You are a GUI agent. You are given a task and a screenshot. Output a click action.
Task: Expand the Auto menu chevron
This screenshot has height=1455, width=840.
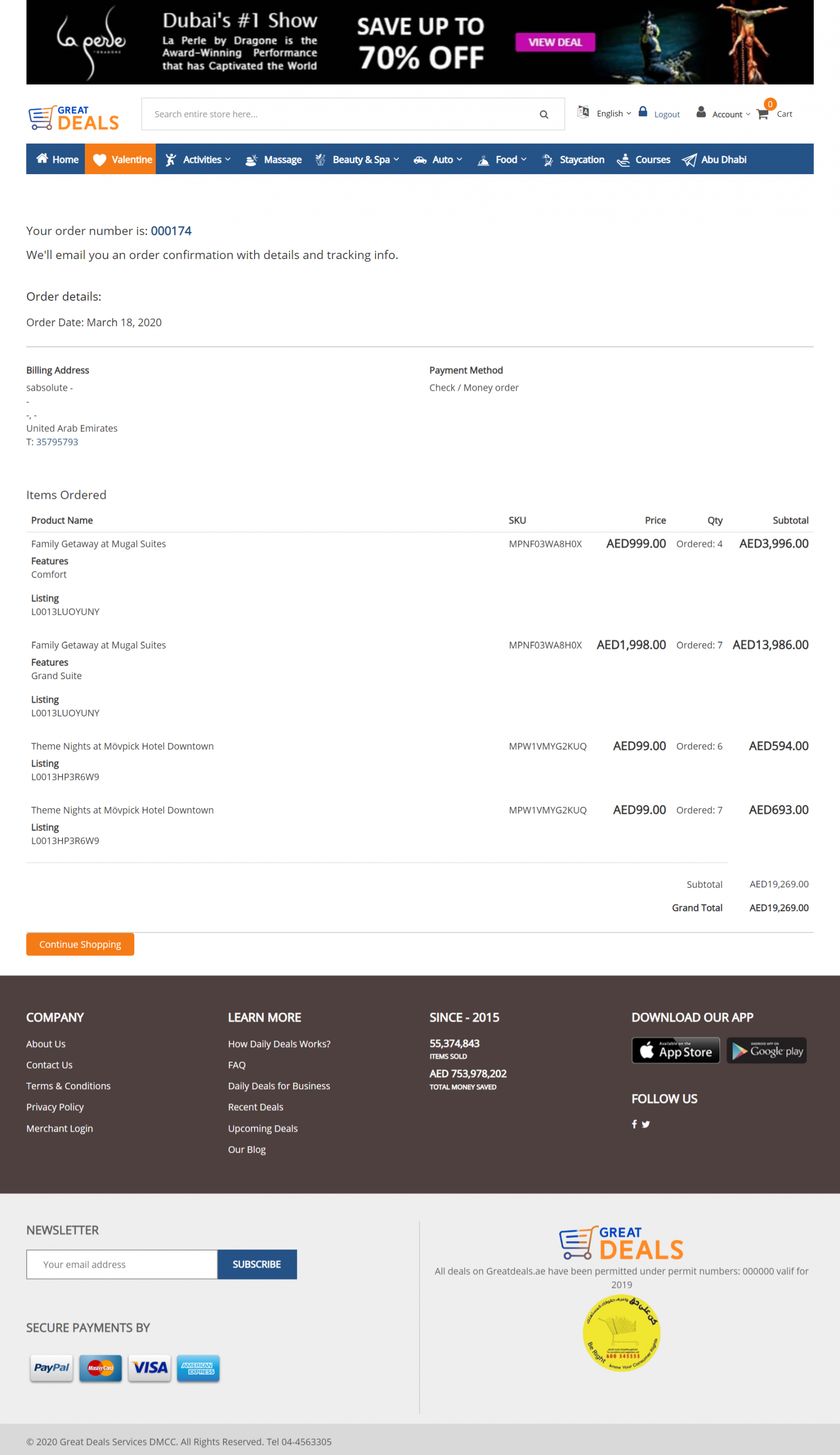pyautogui.click(x=459, y=159)
